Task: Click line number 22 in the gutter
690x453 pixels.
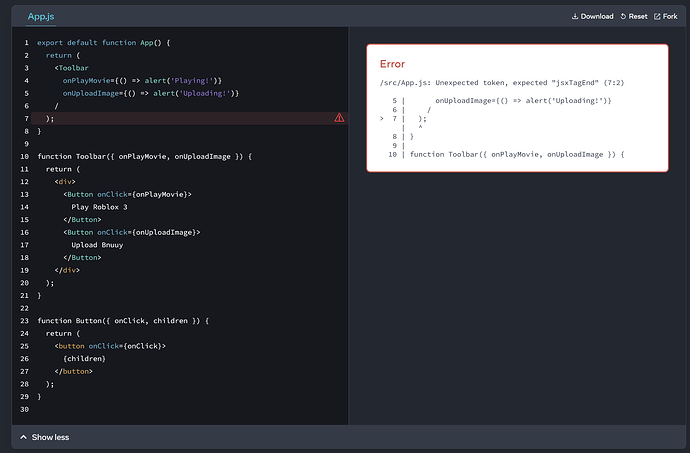Action: tap(24, 308)
